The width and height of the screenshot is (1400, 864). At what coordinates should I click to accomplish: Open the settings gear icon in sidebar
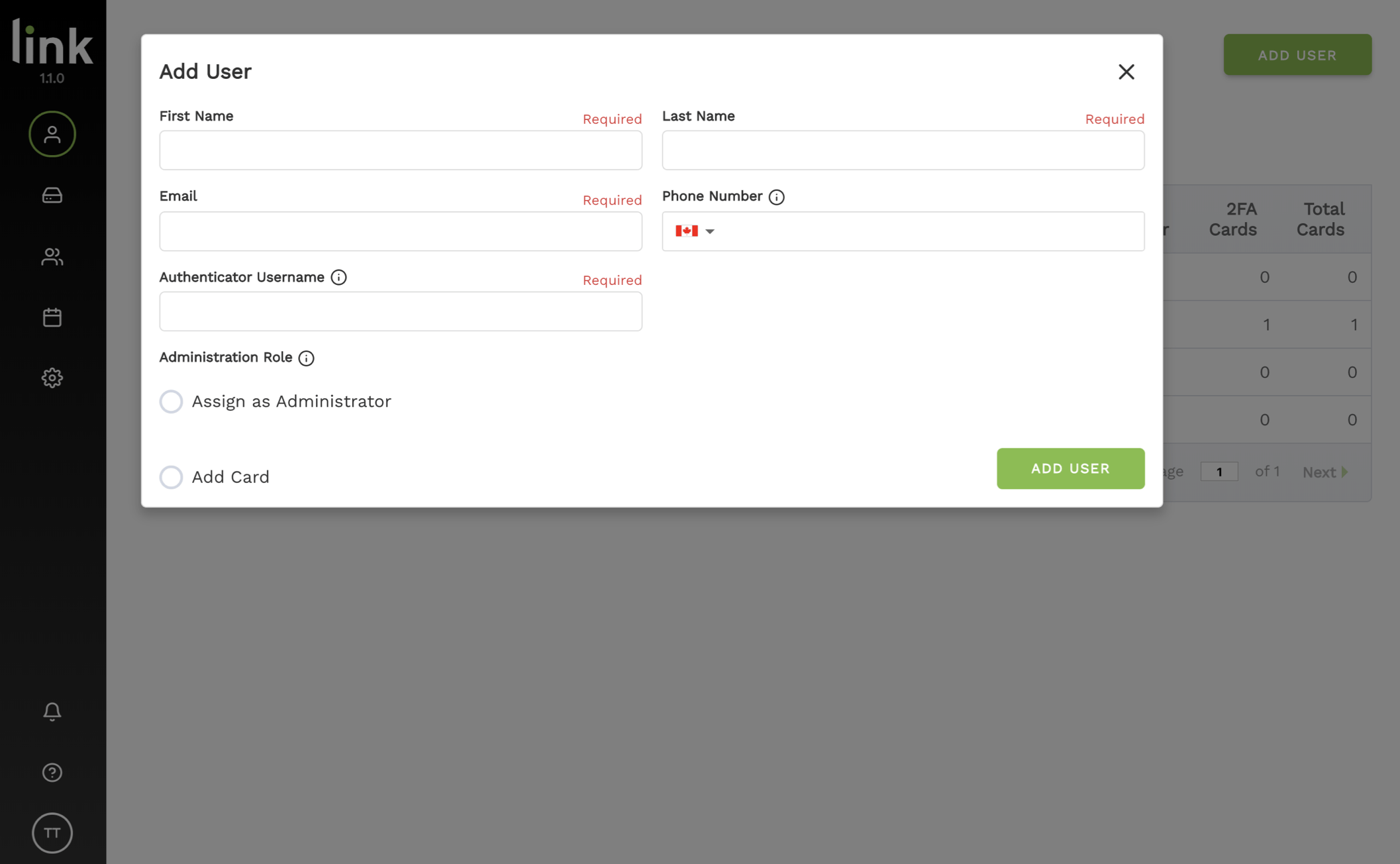coord(51,378)
